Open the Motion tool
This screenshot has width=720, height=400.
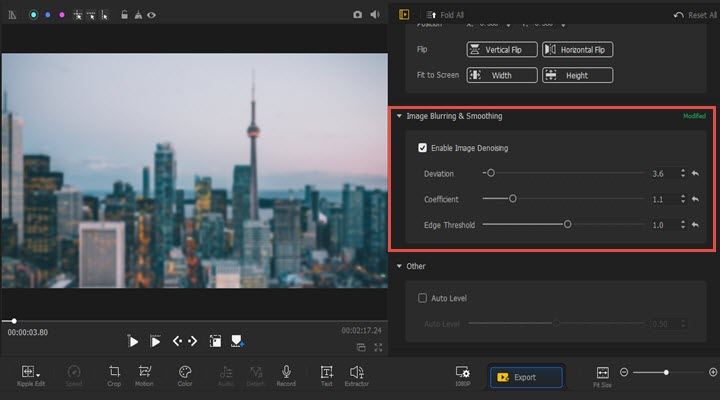tap(145, 372)
